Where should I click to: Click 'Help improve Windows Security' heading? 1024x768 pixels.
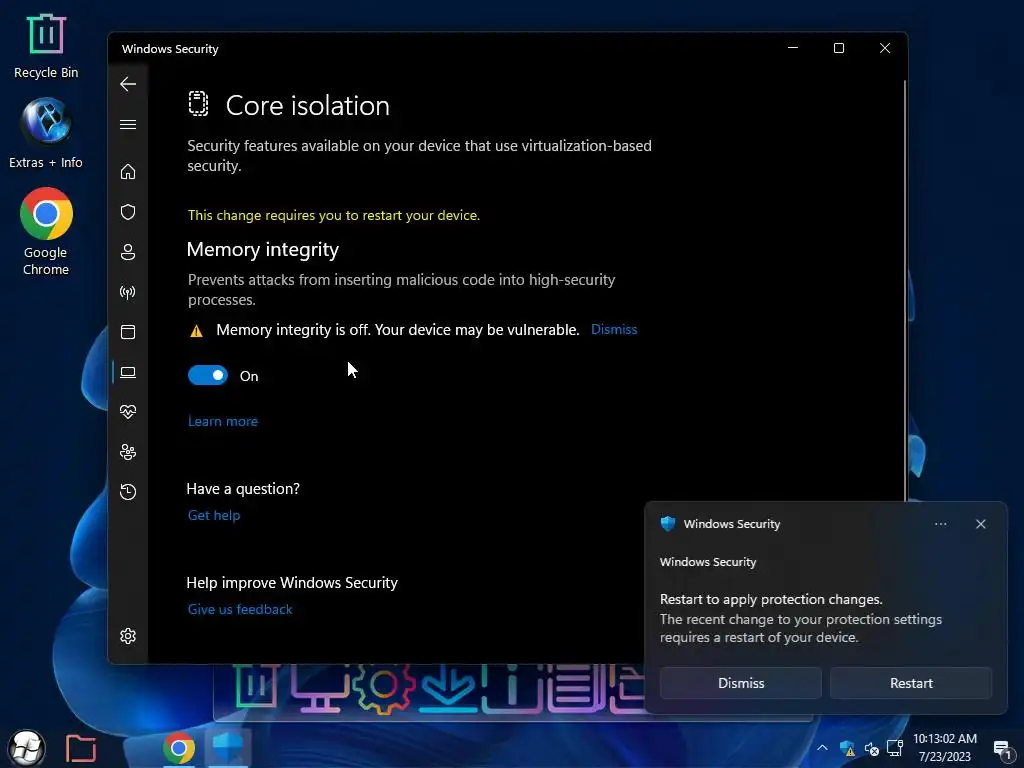[x=292, y=583]
